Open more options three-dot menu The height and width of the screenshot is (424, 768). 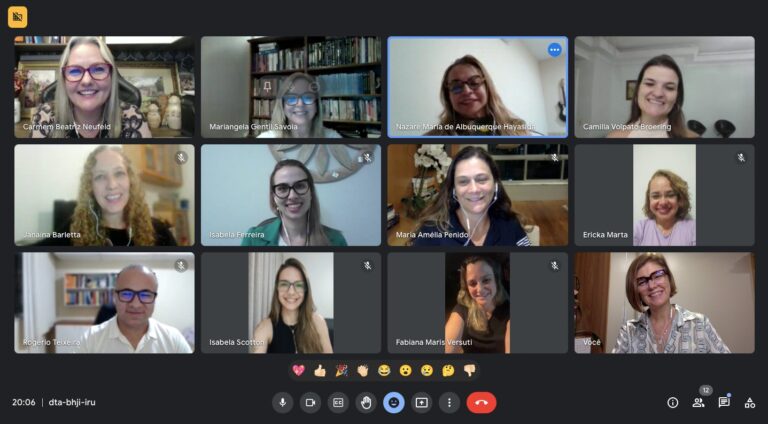point(449,402)
